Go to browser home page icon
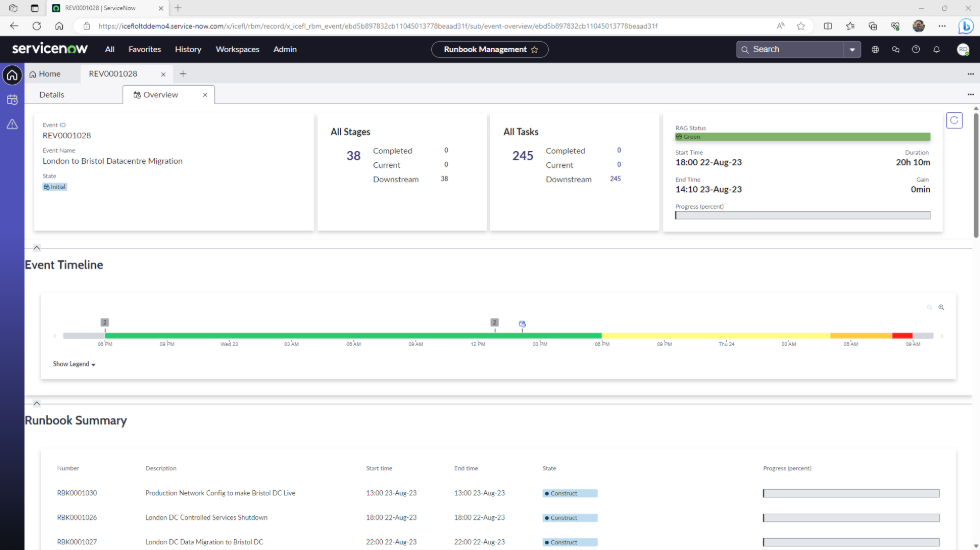The width and height of the screenshot is (980, 550). pyautogui.click(x=59, y=26)
